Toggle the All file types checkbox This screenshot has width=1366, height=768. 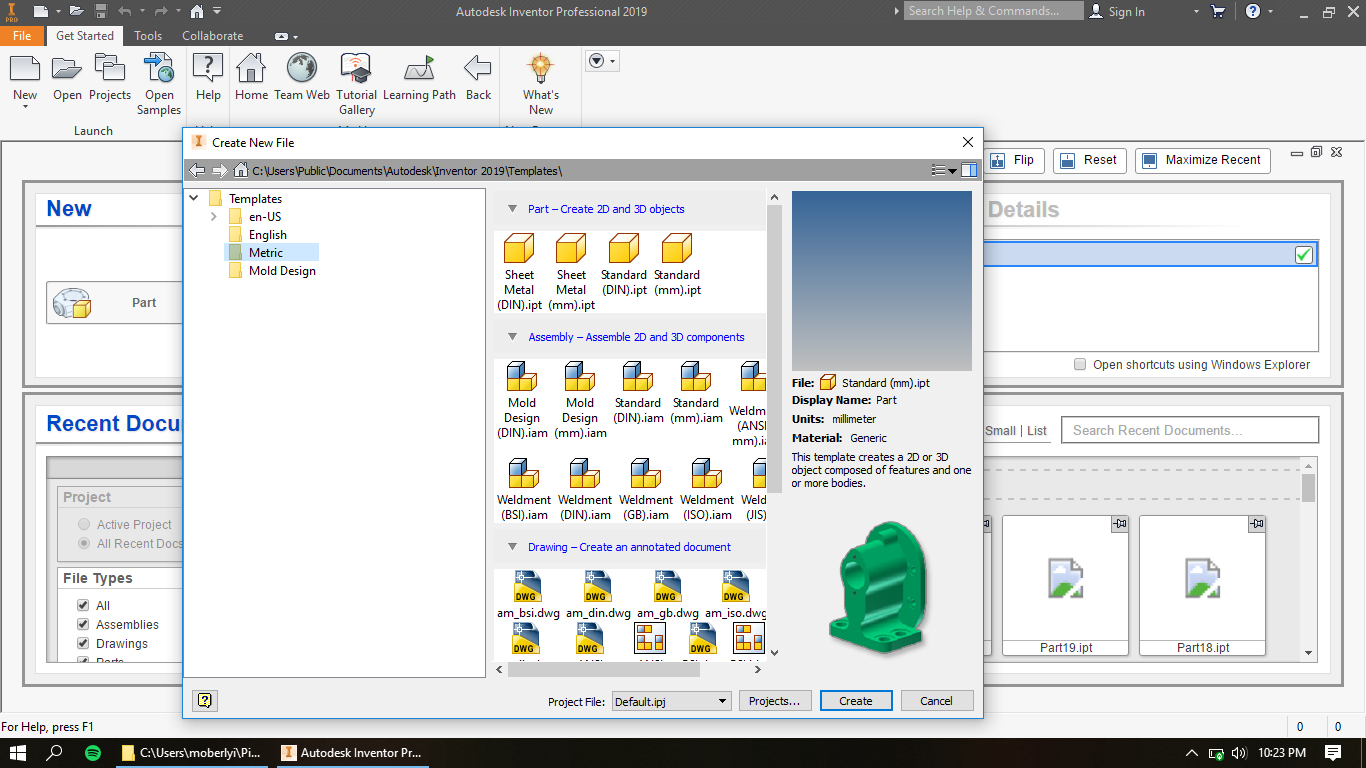[83, 605]
